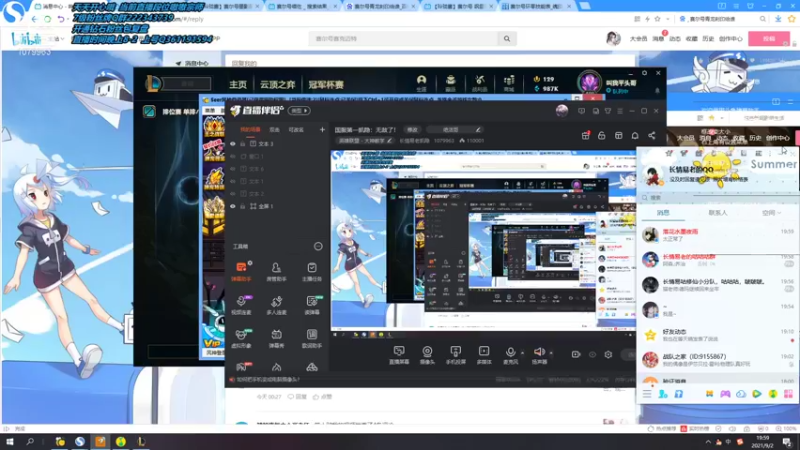Toggle visibility of layer 文本 6

233,169
